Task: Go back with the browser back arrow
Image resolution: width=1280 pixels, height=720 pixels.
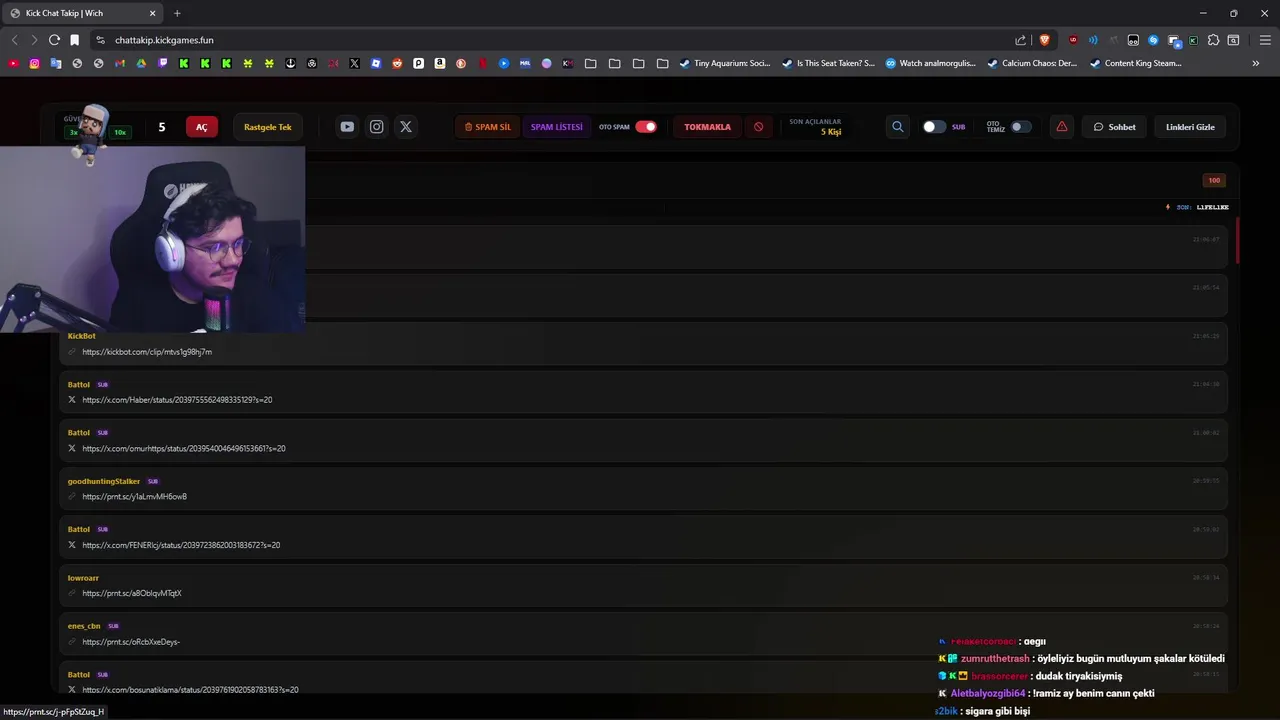Action: coord(14,40)
